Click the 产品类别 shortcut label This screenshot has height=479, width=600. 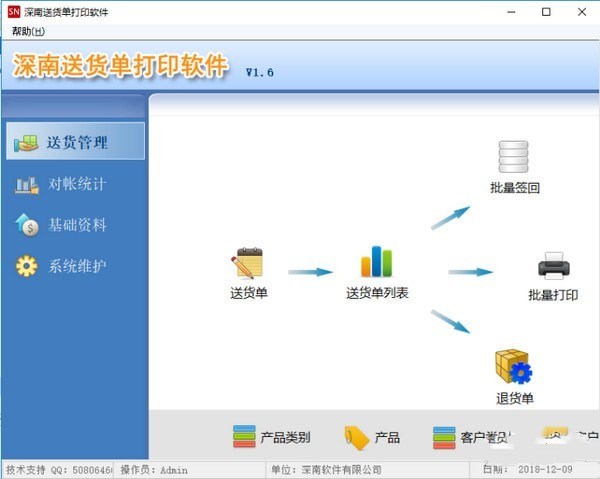tap(285, 437)
